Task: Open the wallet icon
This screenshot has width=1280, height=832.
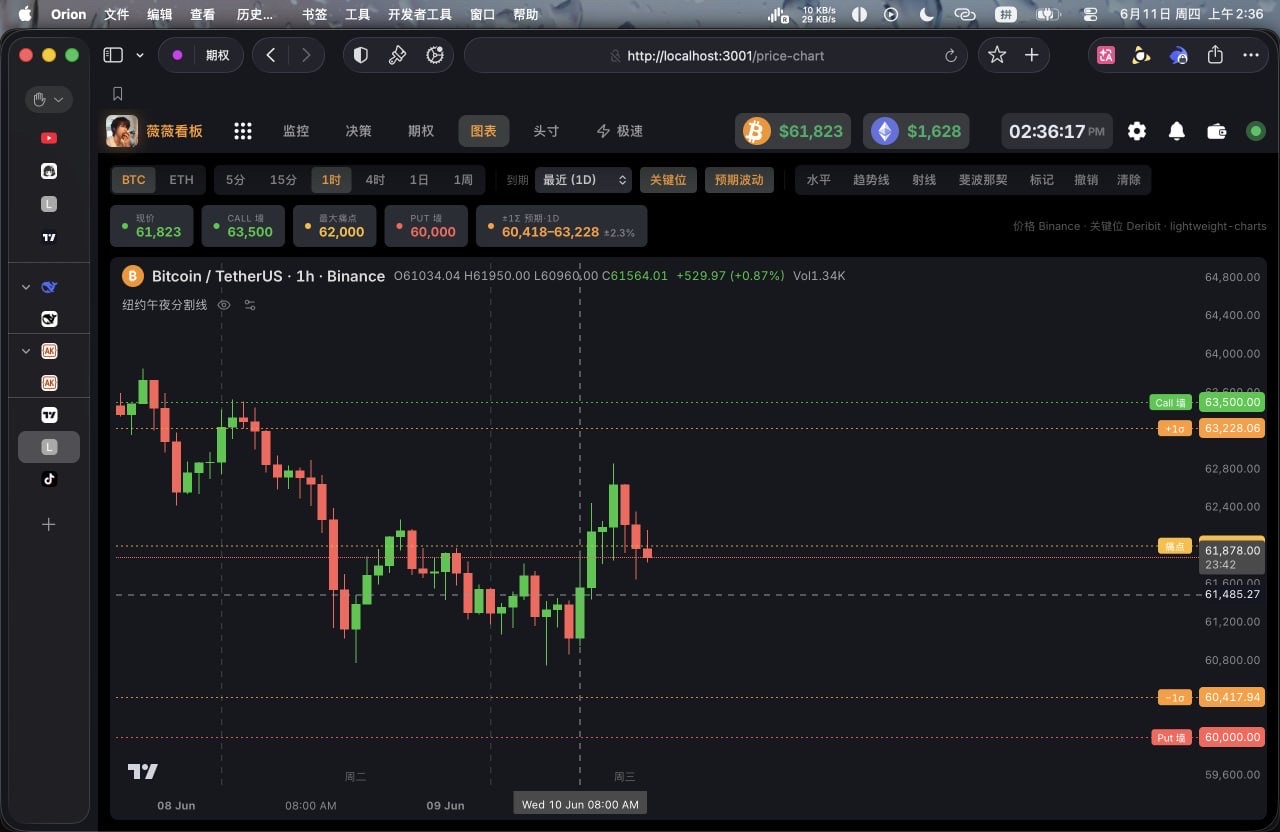Action: pyautogui.click(x=1217, y=131)
